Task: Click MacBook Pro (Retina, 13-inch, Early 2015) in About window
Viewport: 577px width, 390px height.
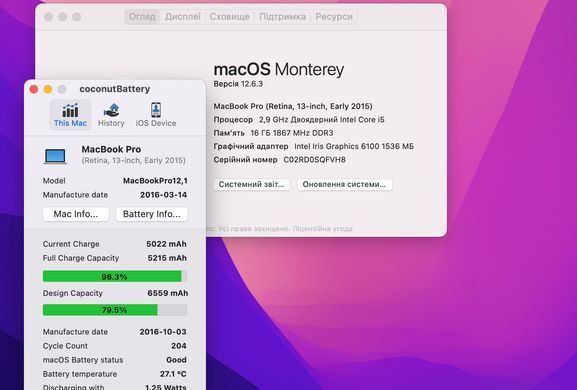Action: 293,106
